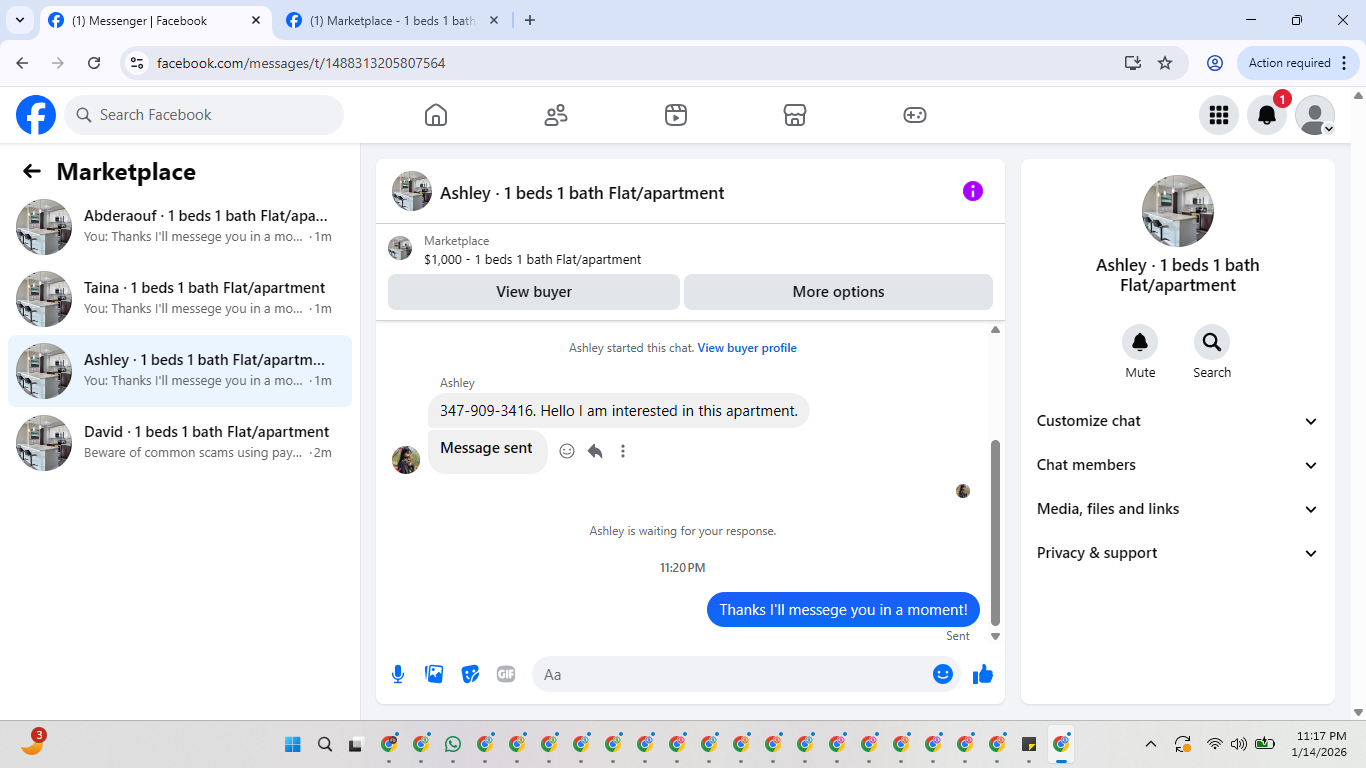Open the account profile avatar menu
Viewport: 1366px width, 768px height.
(1315, 115)
